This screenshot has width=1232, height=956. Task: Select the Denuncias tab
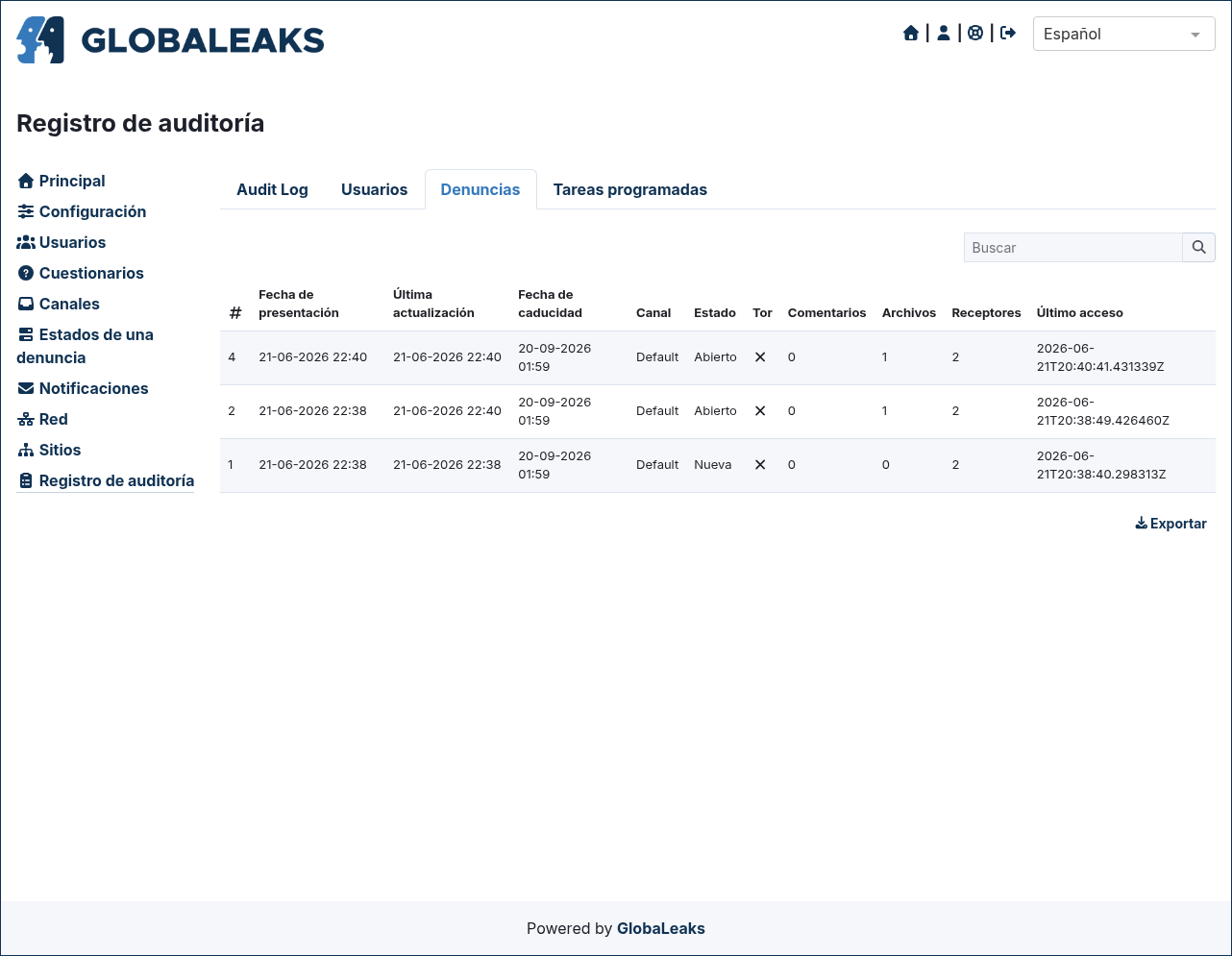point(480,189)
